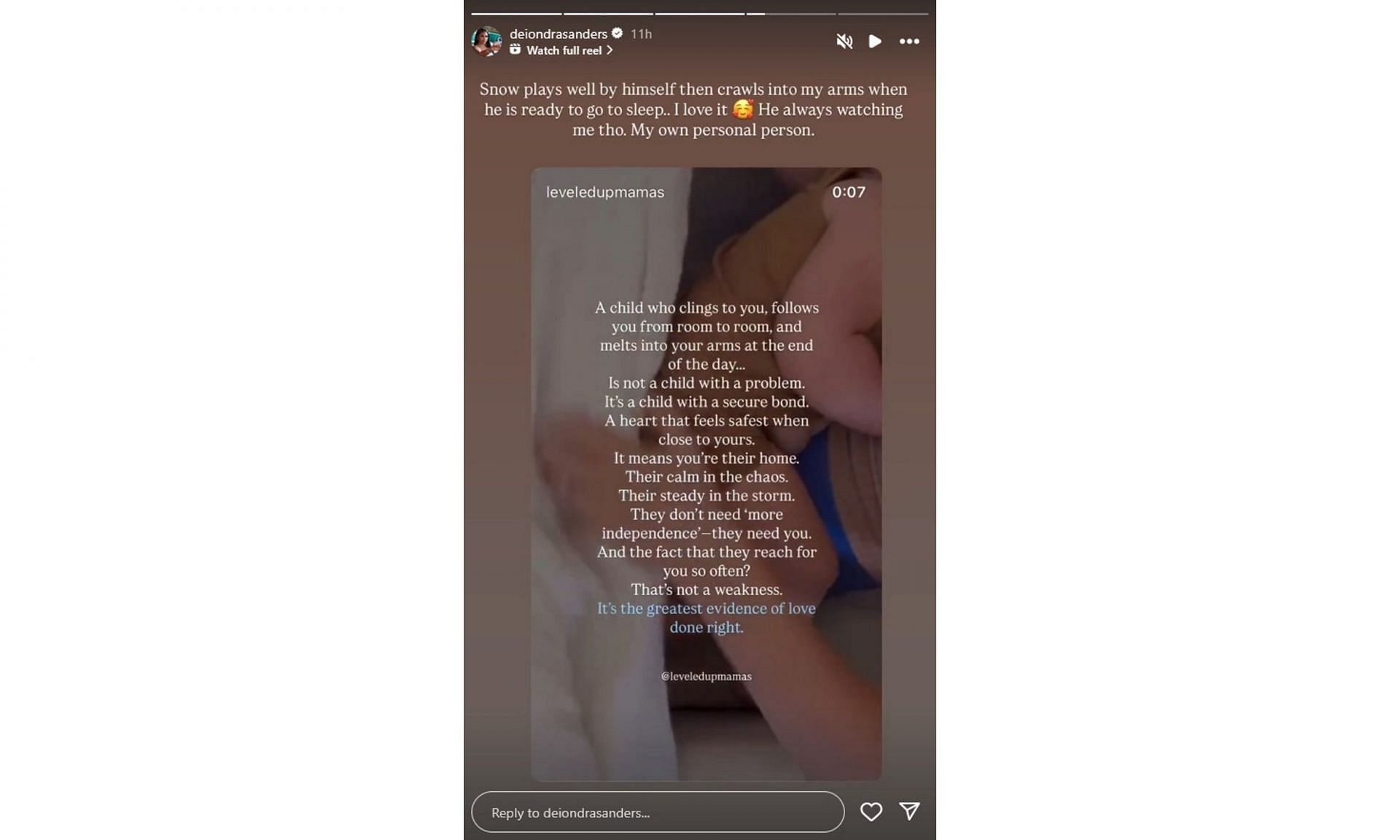Open the three-dot more options menu
The height and width of the screenshot is (840, 1400).
[x=909, y=42]
